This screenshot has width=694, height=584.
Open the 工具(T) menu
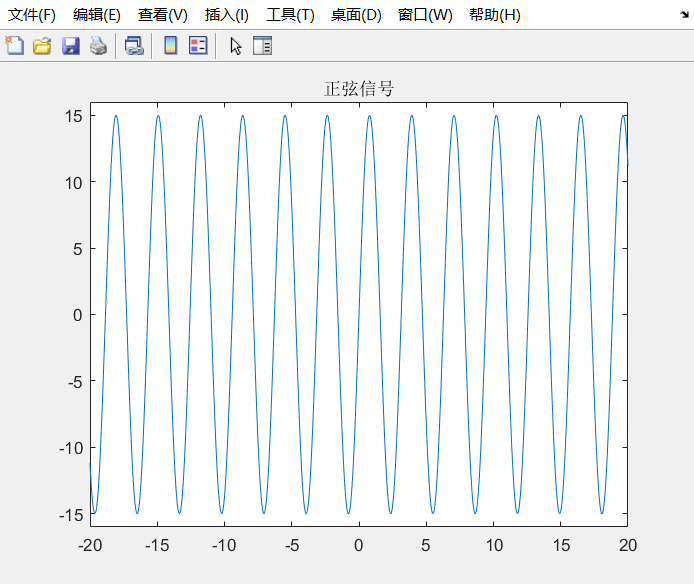pos(290,15)
